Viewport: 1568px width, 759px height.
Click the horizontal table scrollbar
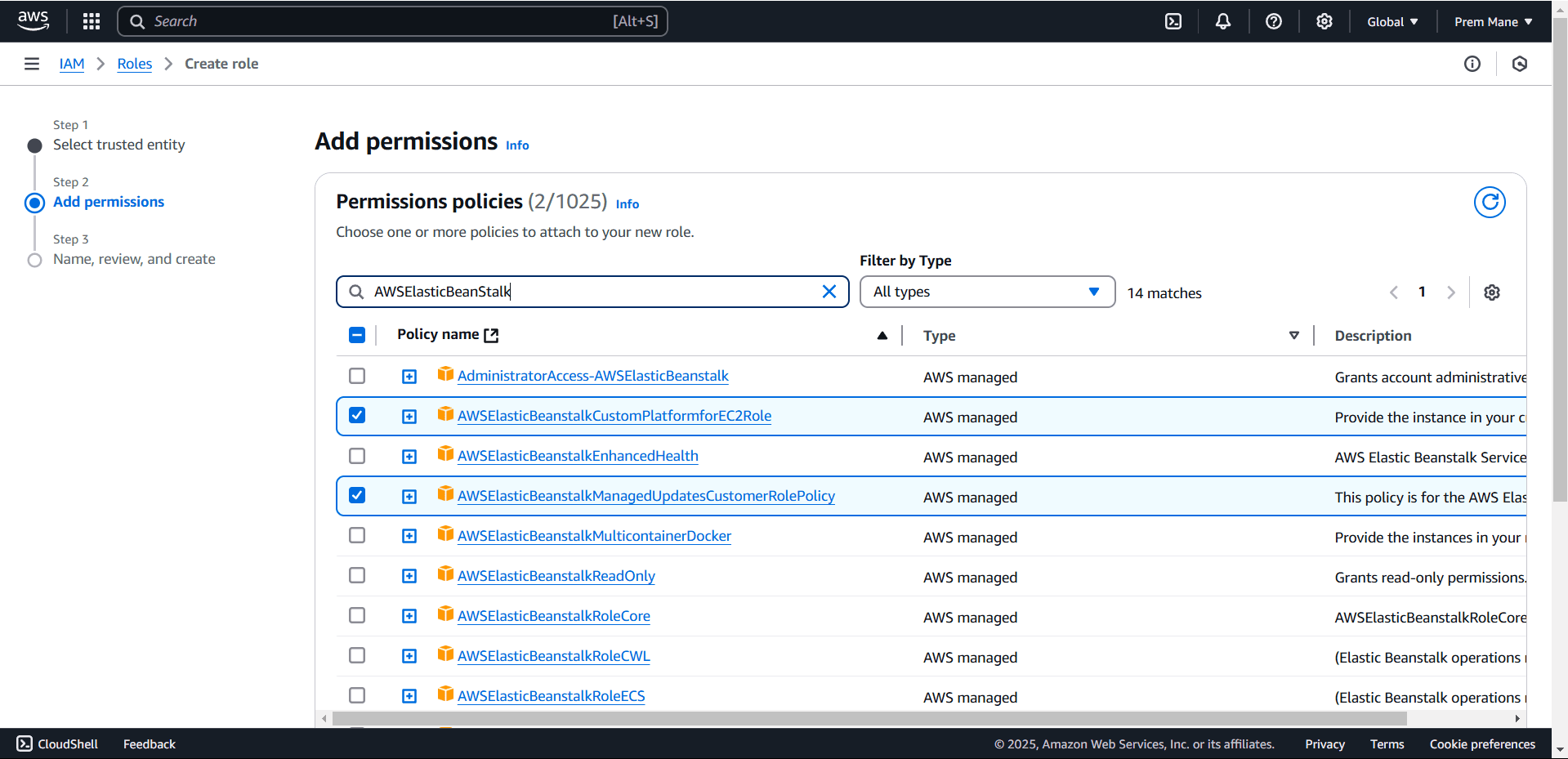pyautogui.click(x=869, y=719)
